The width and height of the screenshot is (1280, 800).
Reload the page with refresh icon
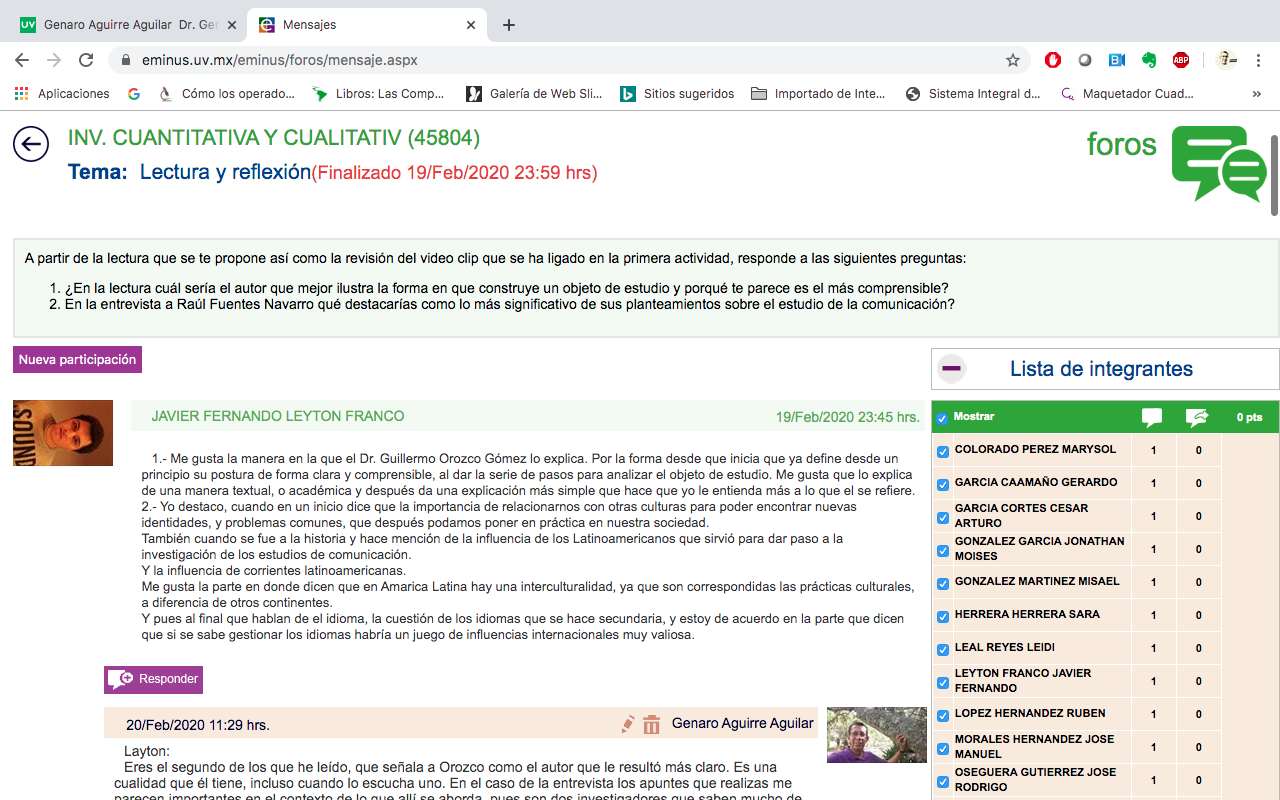tap(86, 60)
